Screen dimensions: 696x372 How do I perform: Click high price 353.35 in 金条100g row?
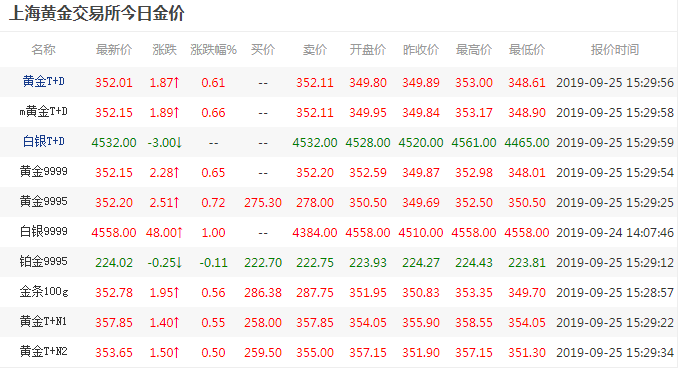click(x=474, y=293)
